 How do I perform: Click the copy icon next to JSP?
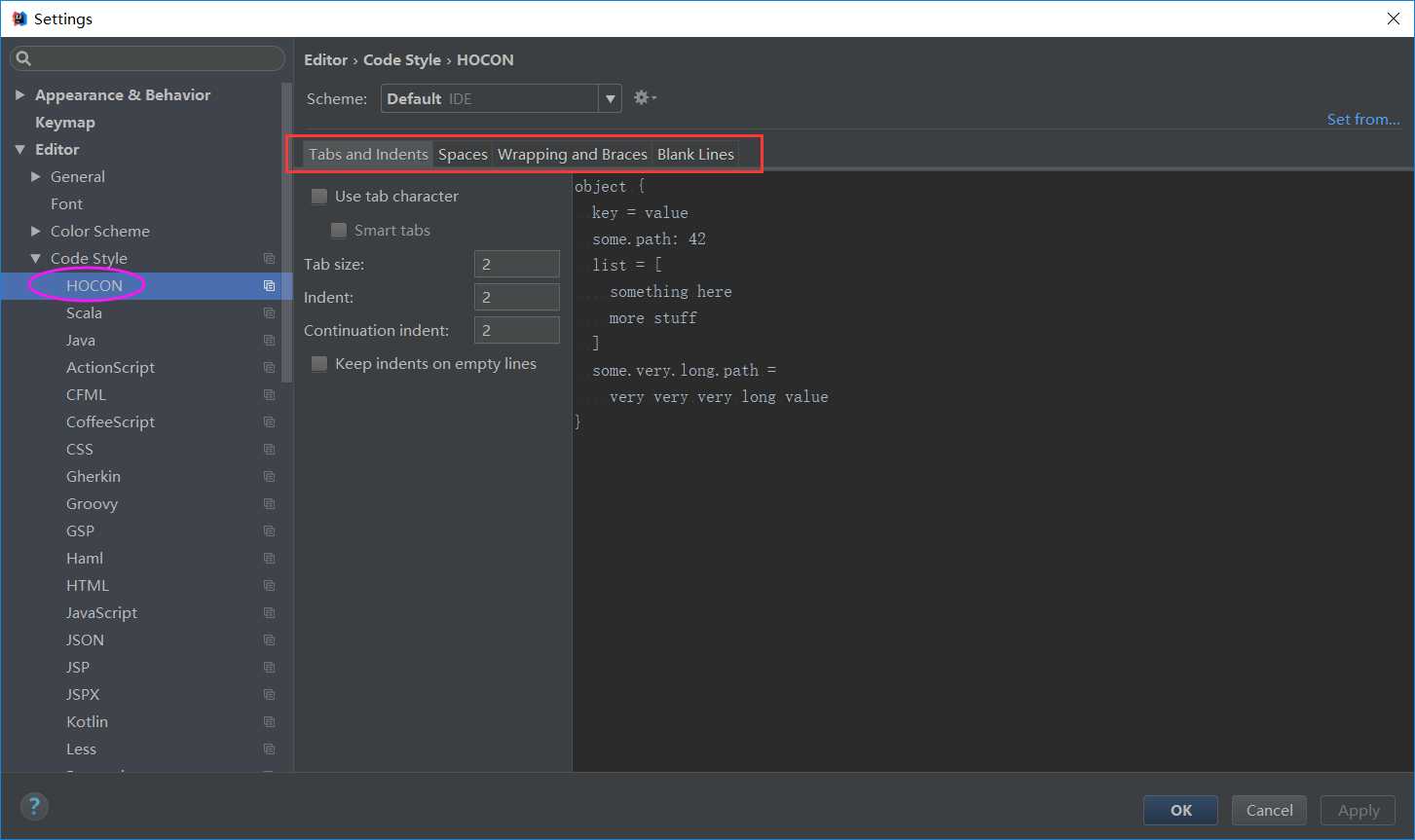tap(270, 667)
